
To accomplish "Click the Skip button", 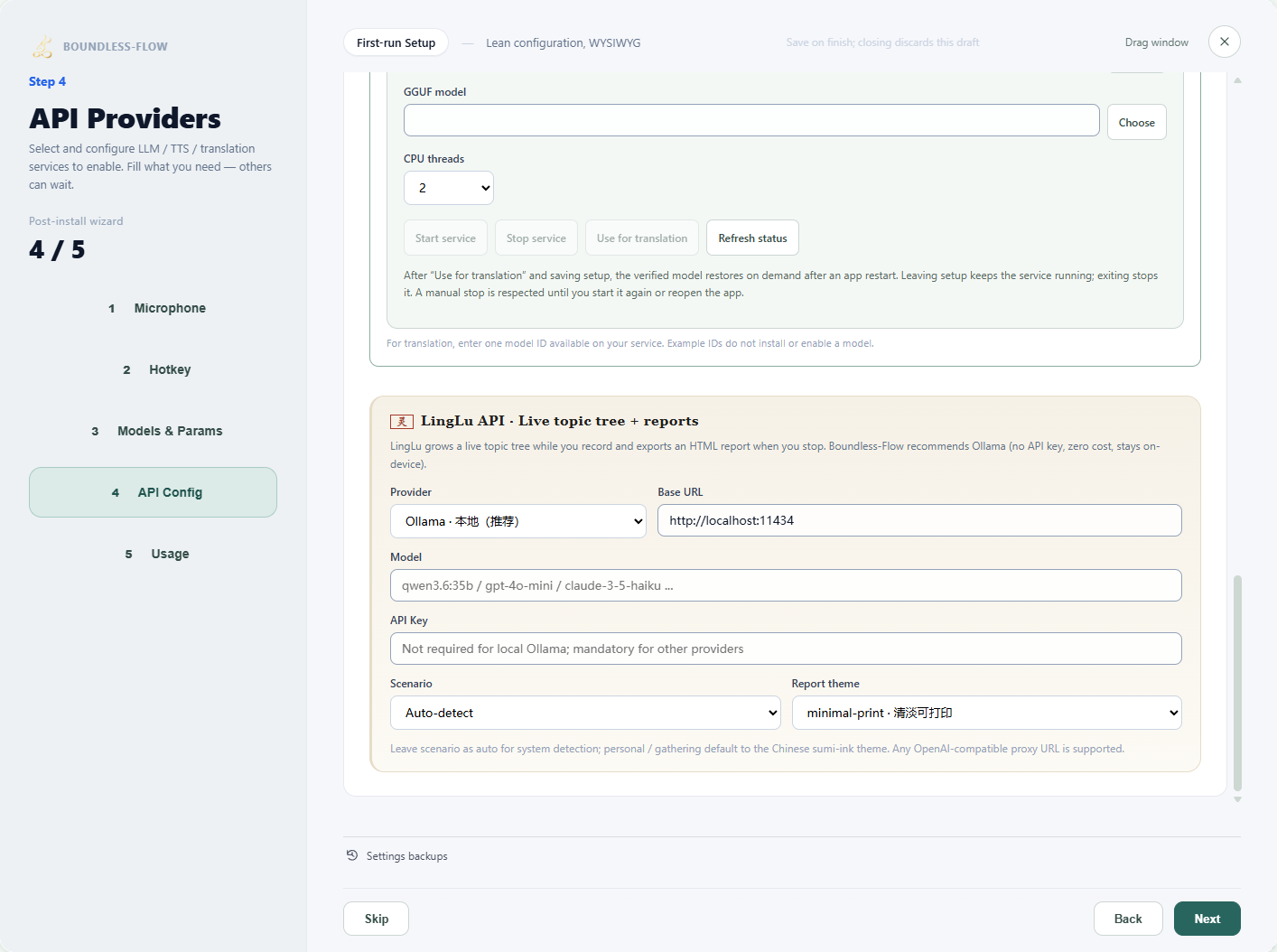I will [x=377, y=919].
